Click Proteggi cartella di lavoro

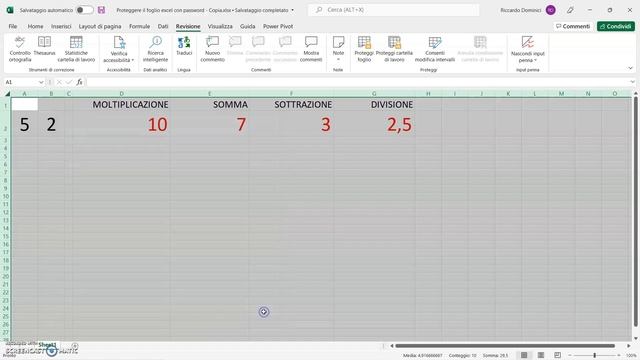(x=394, y=49)
